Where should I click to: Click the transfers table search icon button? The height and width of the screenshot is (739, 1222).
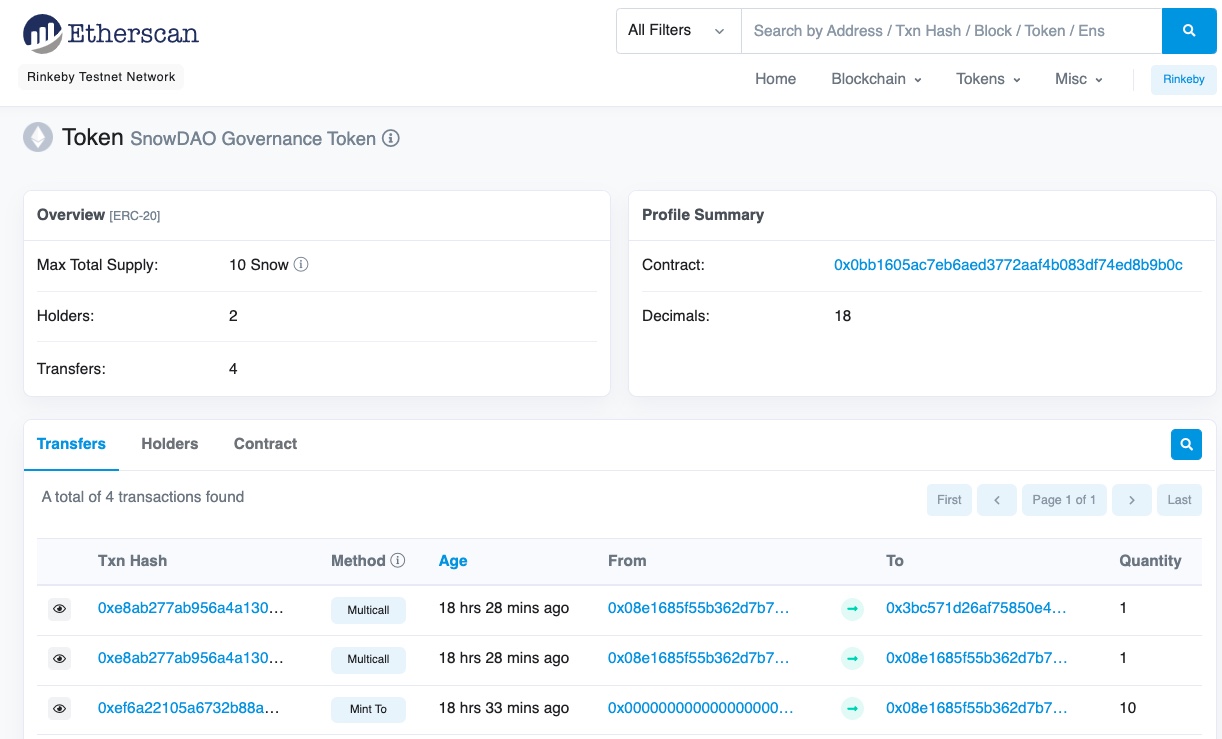(x=1186, y=444)
